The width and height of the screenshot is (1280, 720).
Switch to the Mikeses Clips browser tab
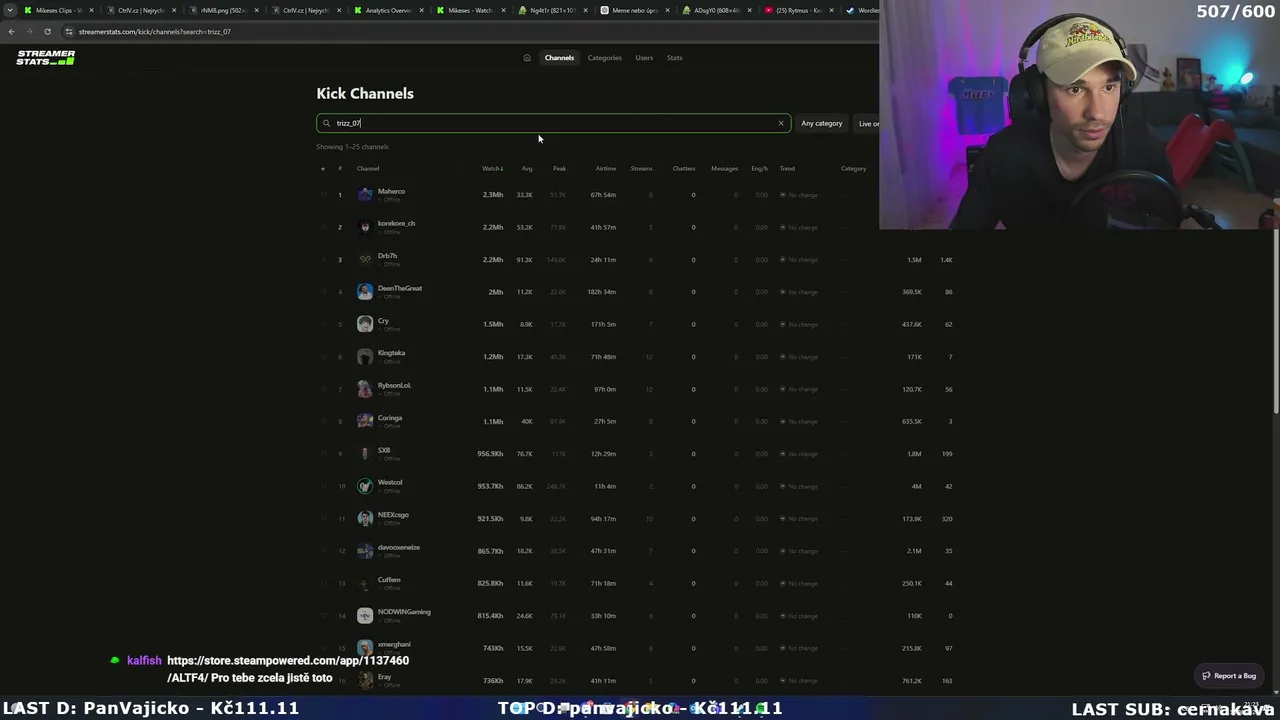coord(58,10)
